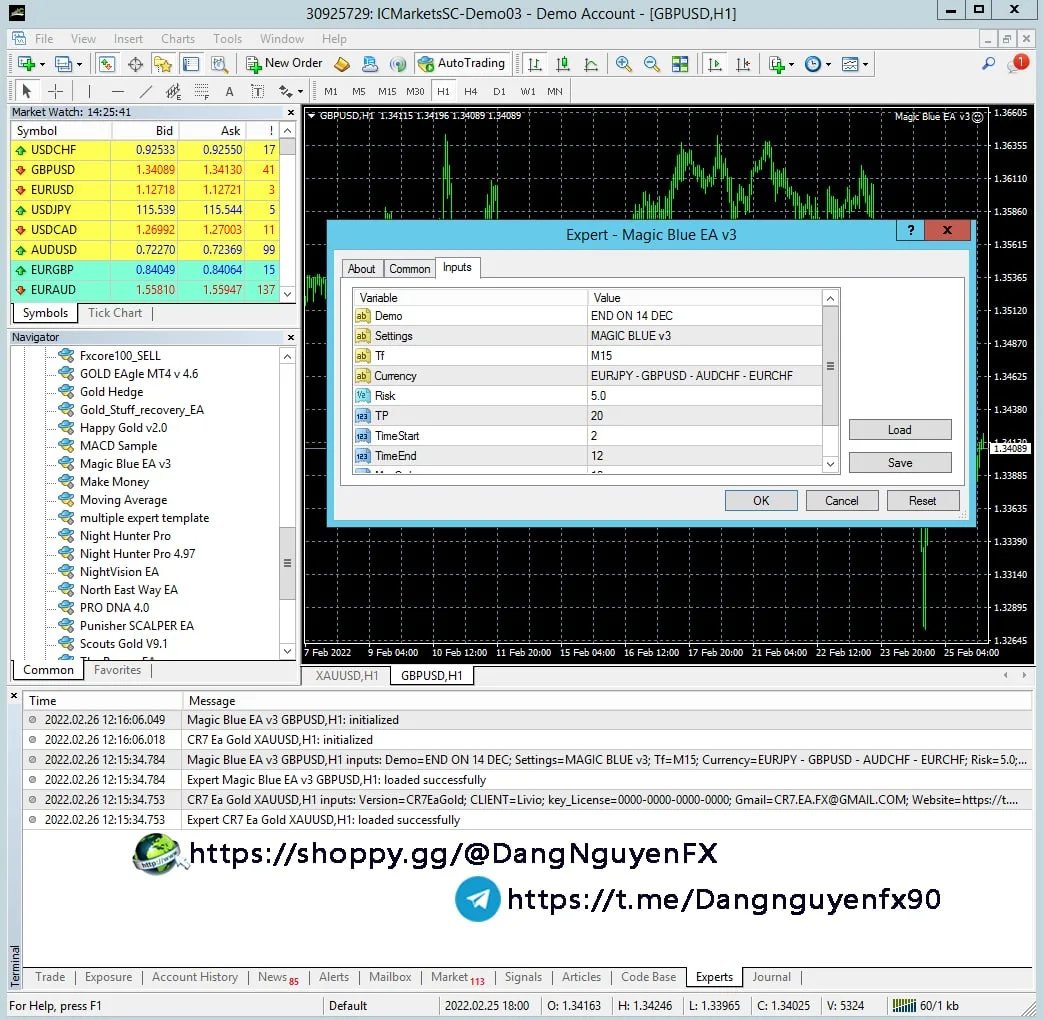Click Load inputs button

click(x=900, y=430)
